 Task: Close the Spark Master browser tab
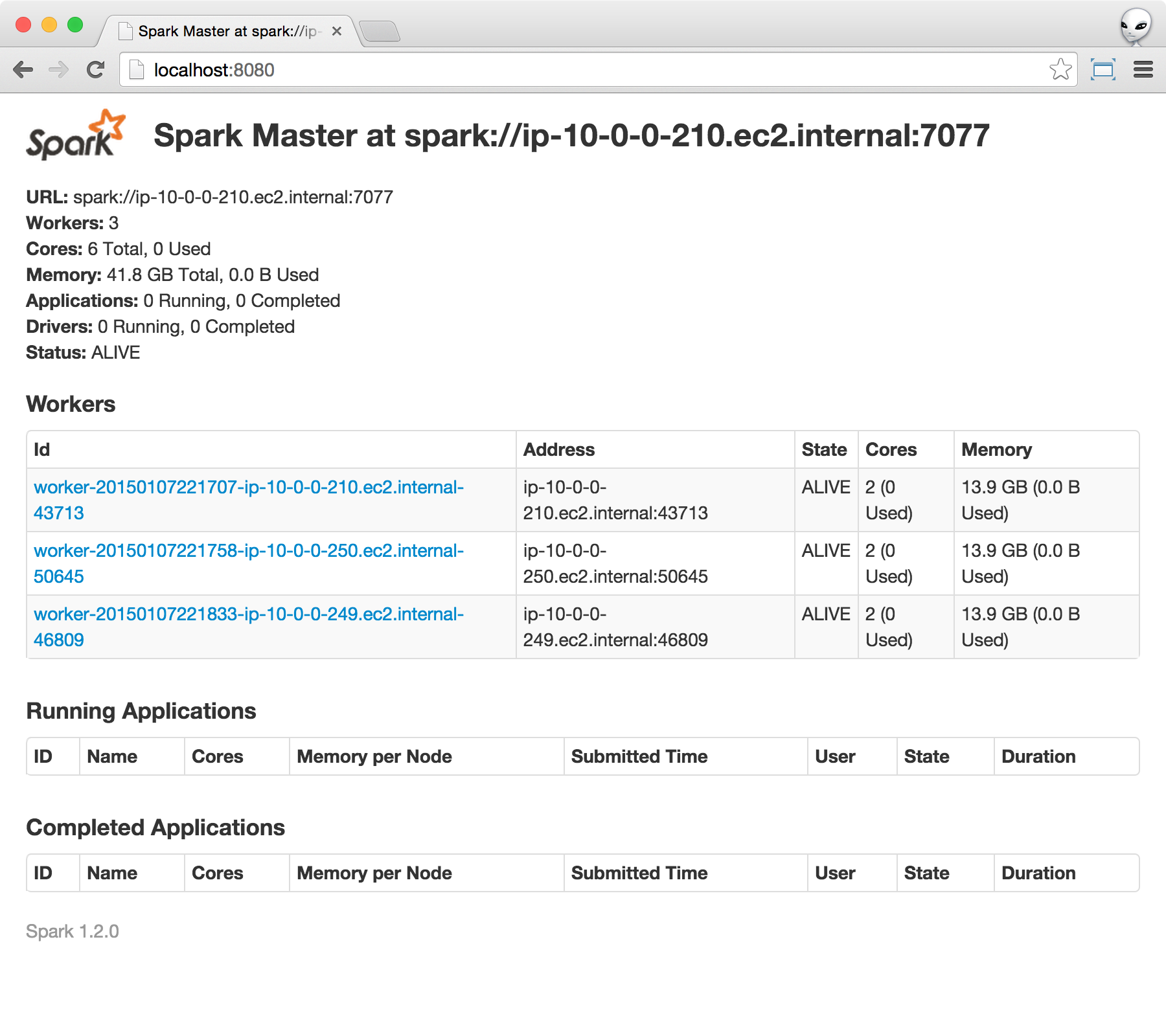[337, 31]
